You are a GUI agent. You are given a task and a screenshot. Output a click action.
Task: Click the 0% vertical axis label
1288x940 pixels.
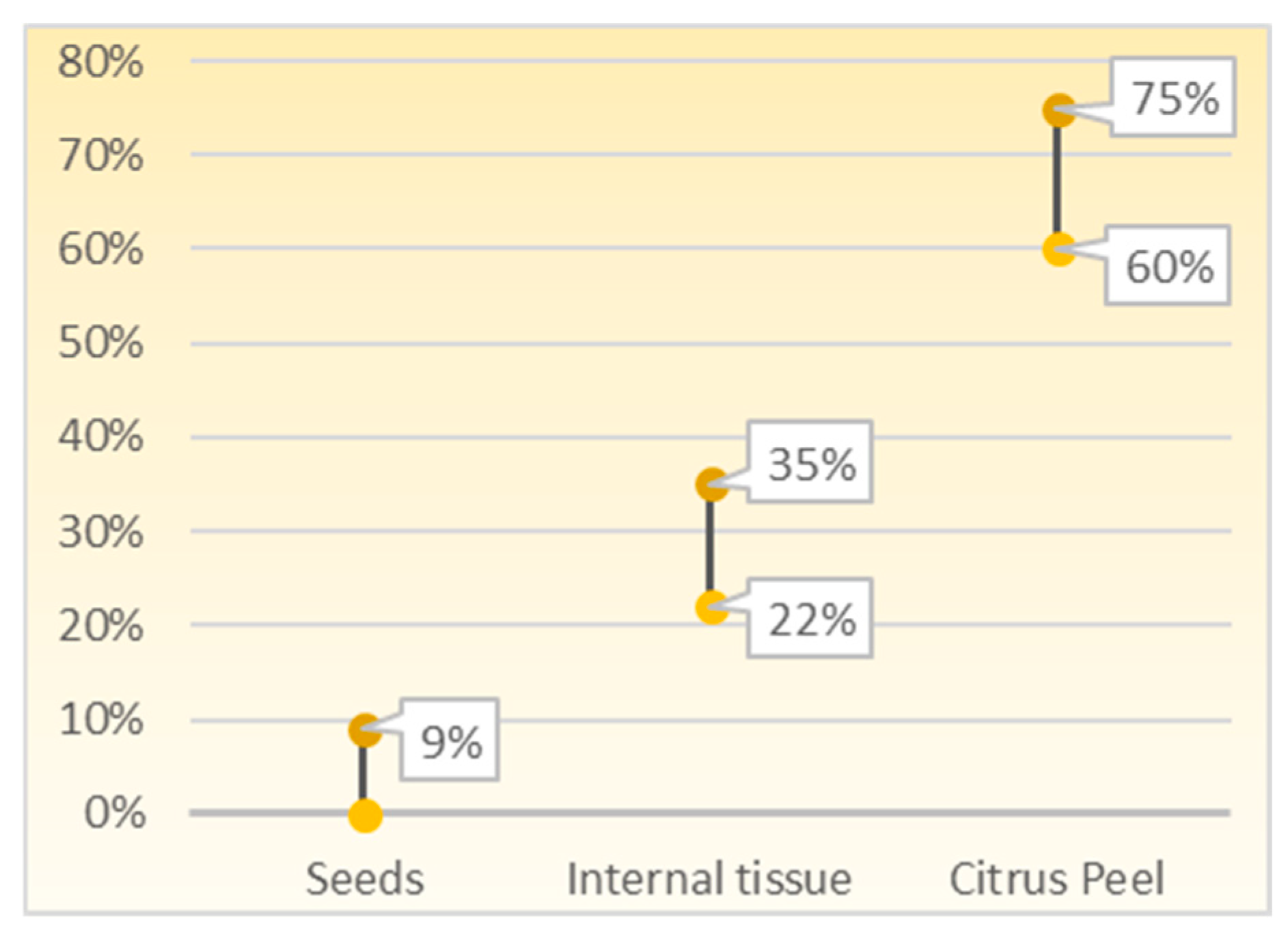point(114,813)
